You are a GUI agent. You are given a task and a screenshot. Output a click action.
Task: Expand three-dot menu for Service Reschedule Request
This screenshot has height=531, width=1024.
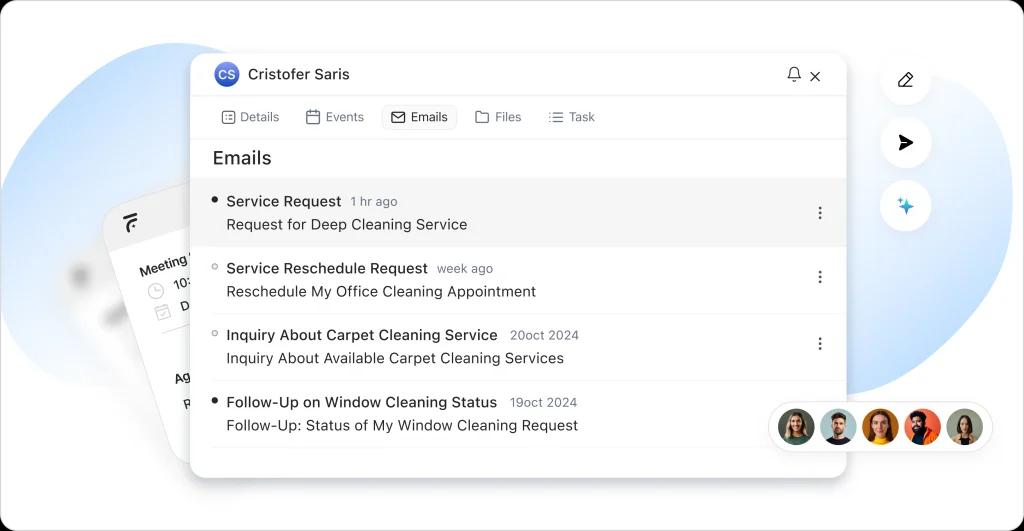coord(820,277)
